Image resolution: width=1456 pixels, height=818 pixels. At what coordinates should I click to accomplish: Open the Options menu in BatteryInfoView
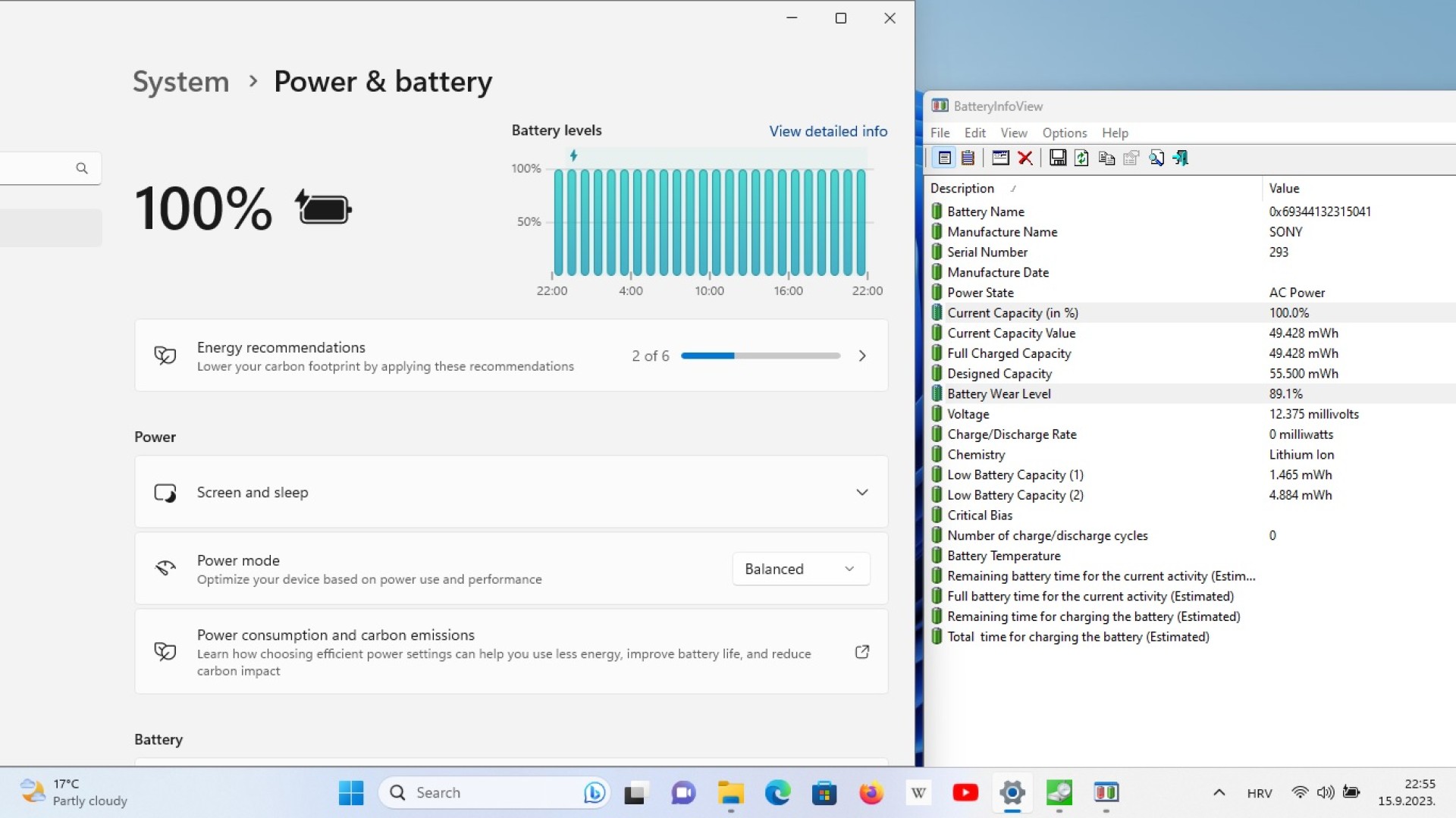tap(1064, 133)
